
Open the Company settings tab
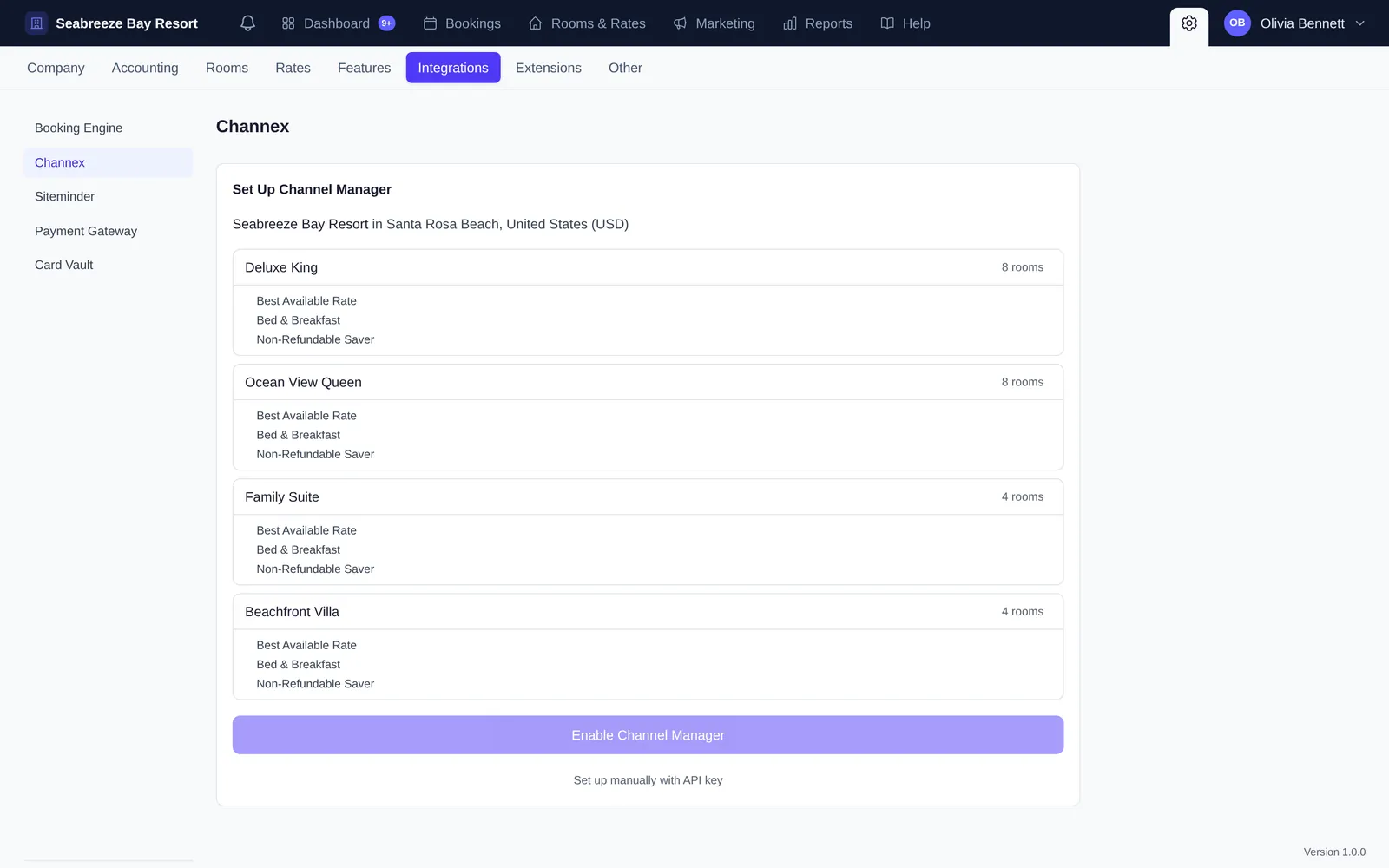[56, 68]
